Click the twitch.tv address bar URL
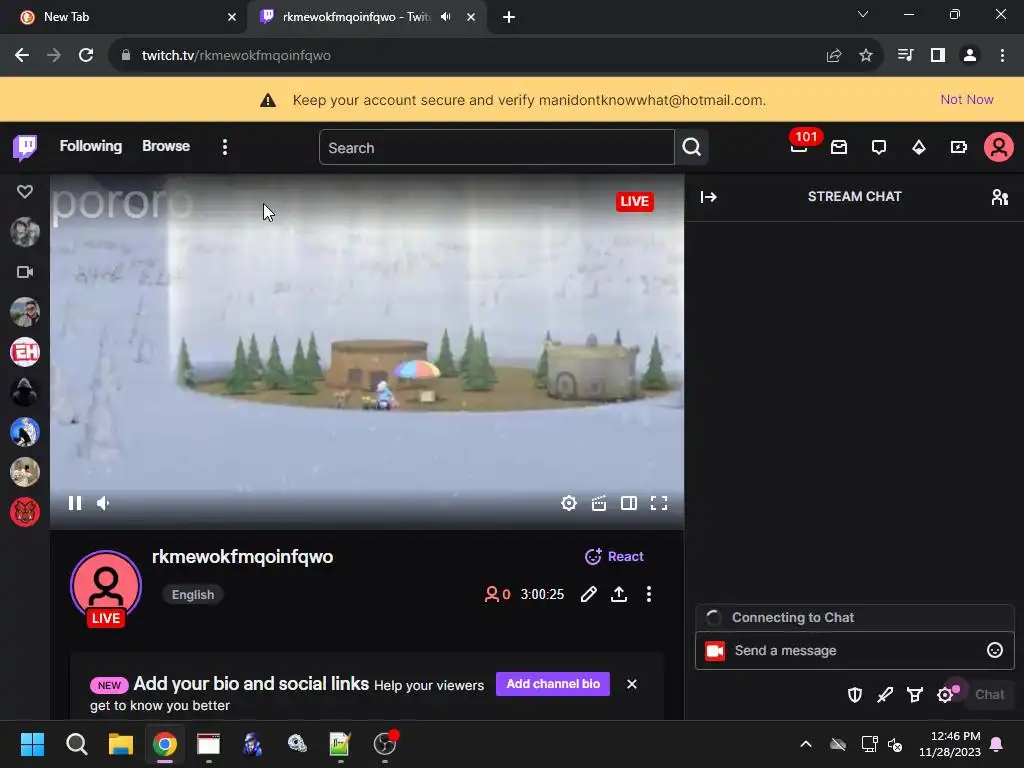Screen dimensions: 1024x768 [x=236, y=56]
